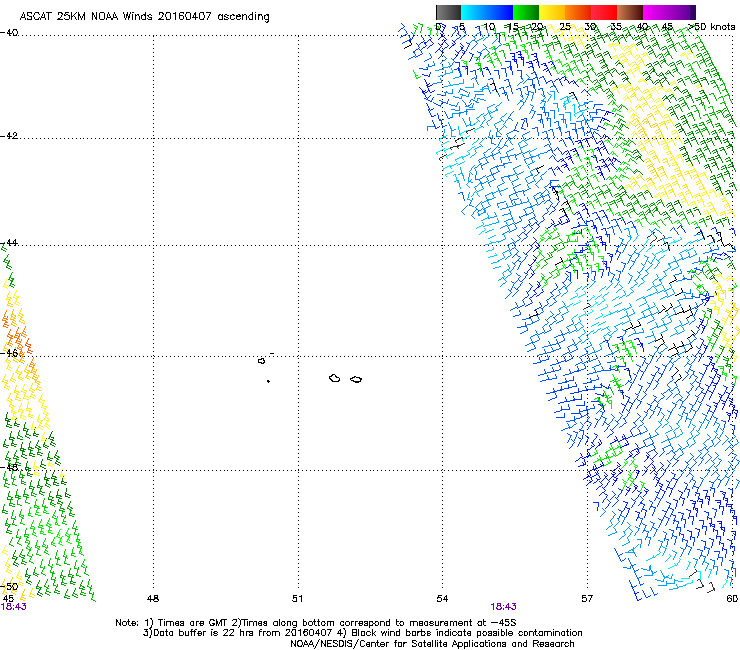Click the eastern island of the pair east of 51
The width and height of the screenshot is (740, 650).
356,380
